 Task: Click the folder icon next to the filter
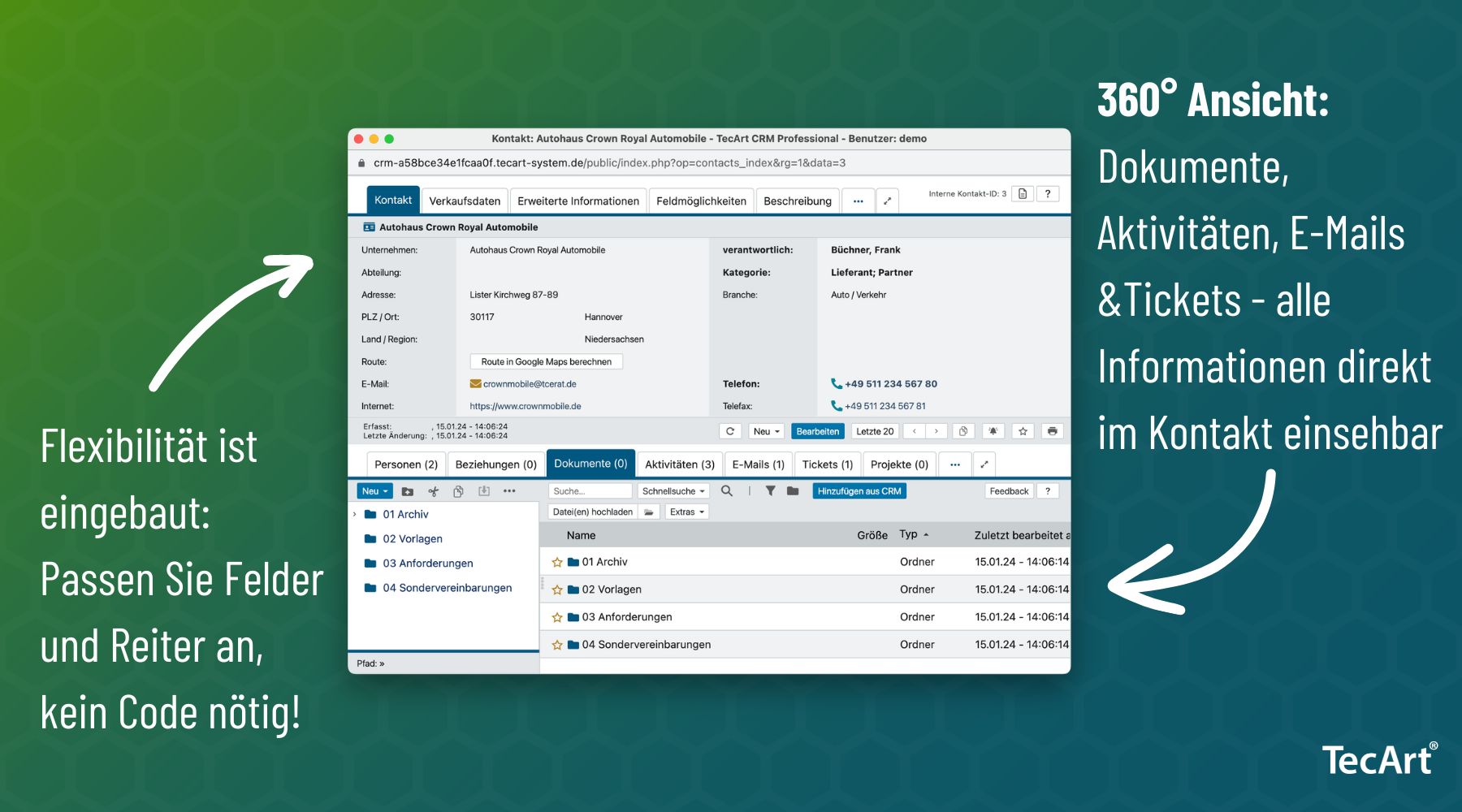coord(793,490)
